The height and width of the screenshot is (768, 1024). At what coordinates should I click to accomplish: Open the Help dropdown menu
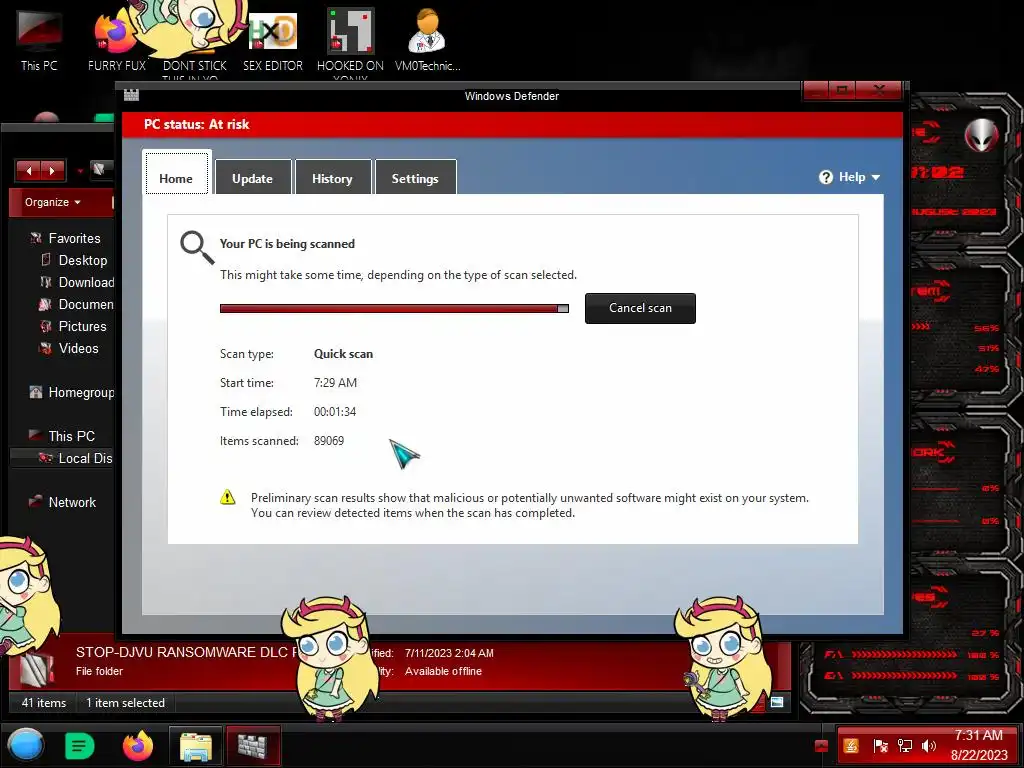(850, 177)
